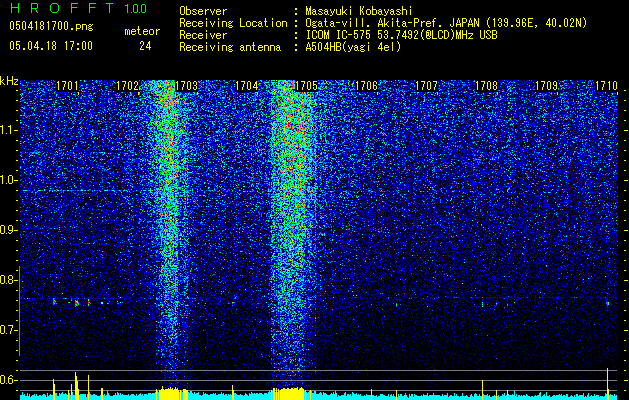Click the 1701 time marker
The height and width of the screenshot is (400, 629).
click(67, 86)
